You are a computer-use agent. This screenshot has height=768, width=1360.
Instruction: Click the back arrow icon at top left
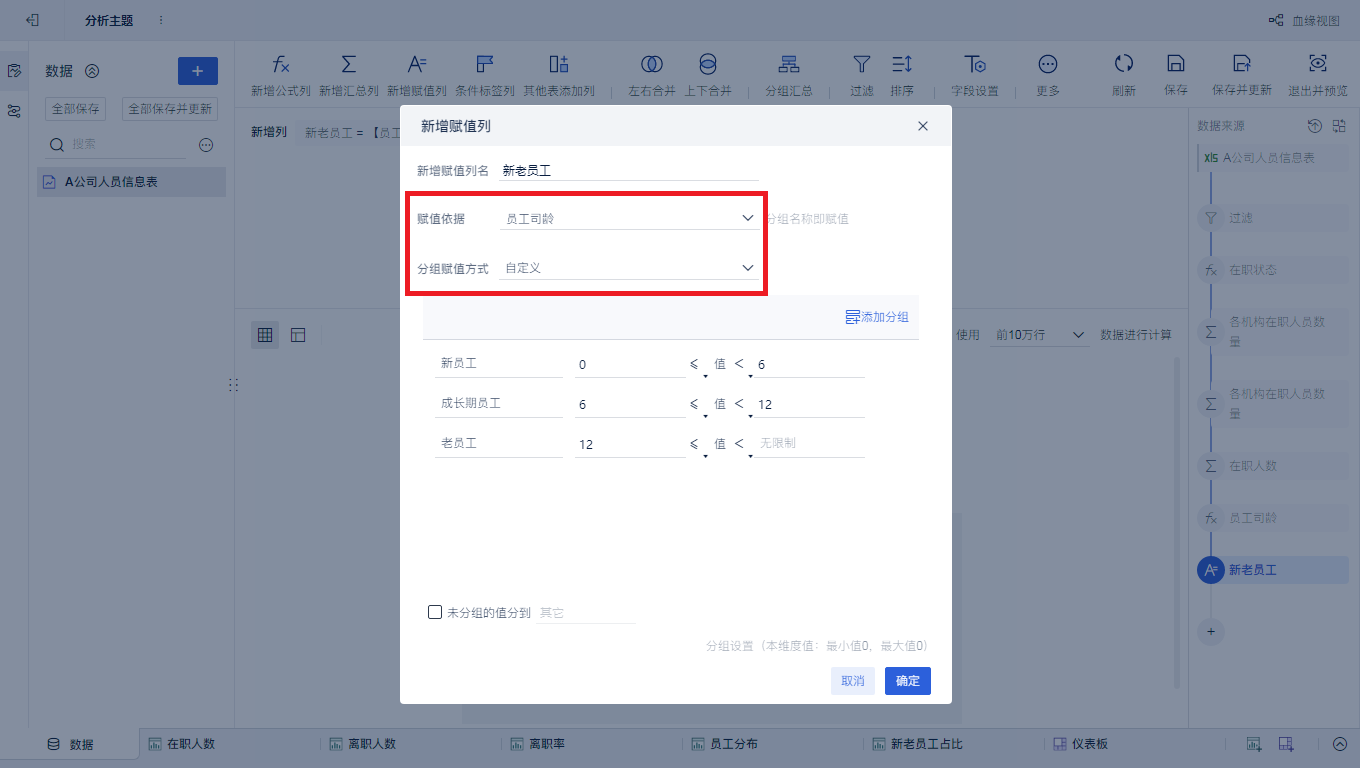[x=33, y=20]
